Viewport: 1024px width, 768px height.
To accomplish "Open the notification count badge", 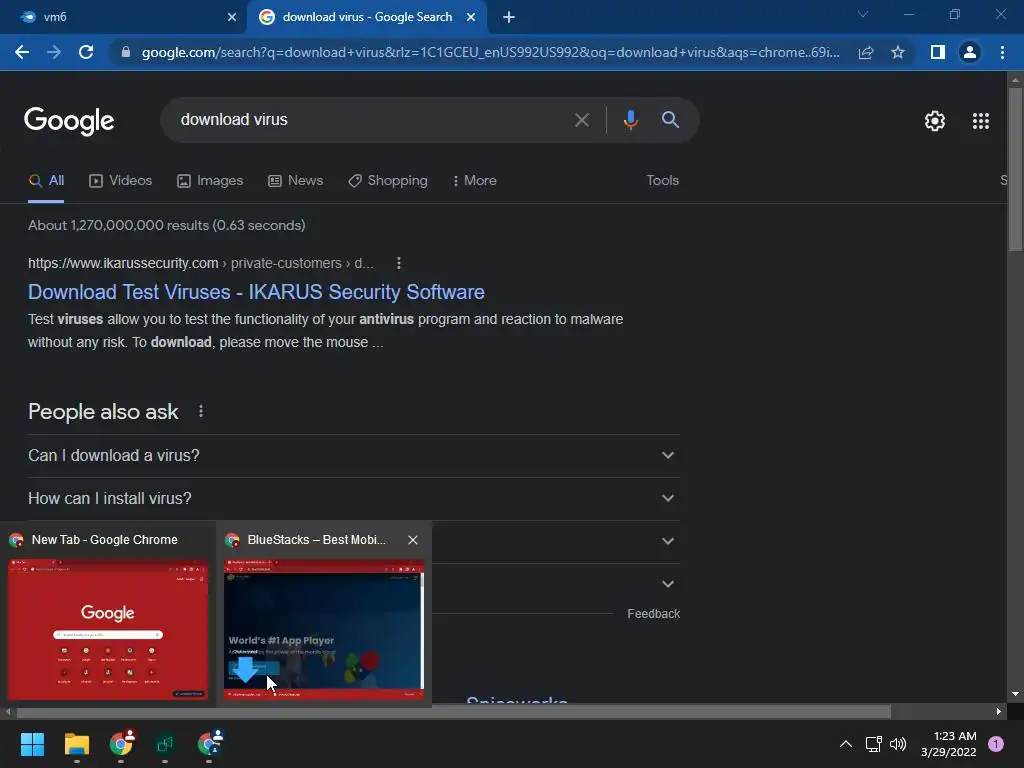I will tap(996, 744).
